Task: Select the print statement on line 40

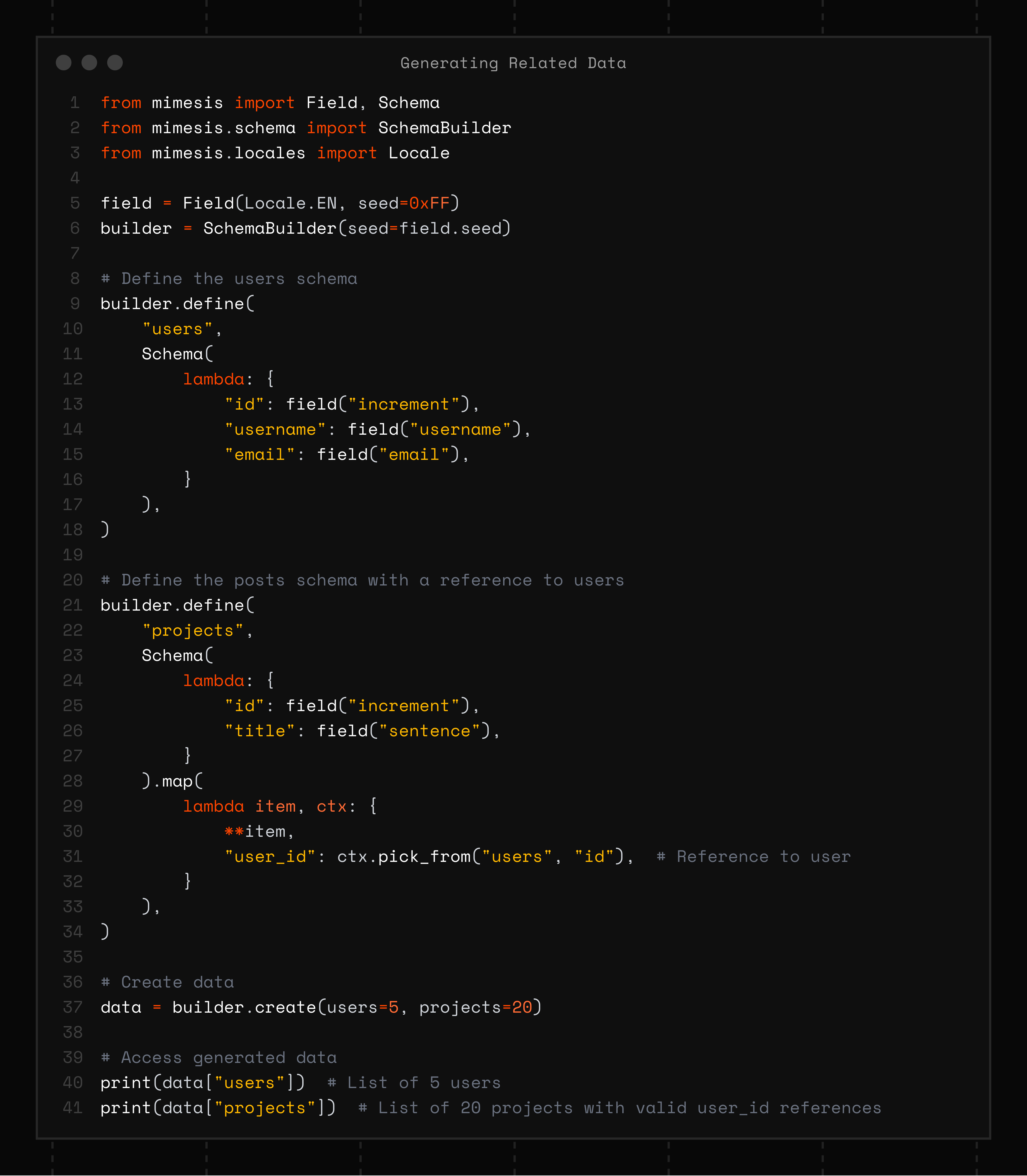Action: (203, 1082)
